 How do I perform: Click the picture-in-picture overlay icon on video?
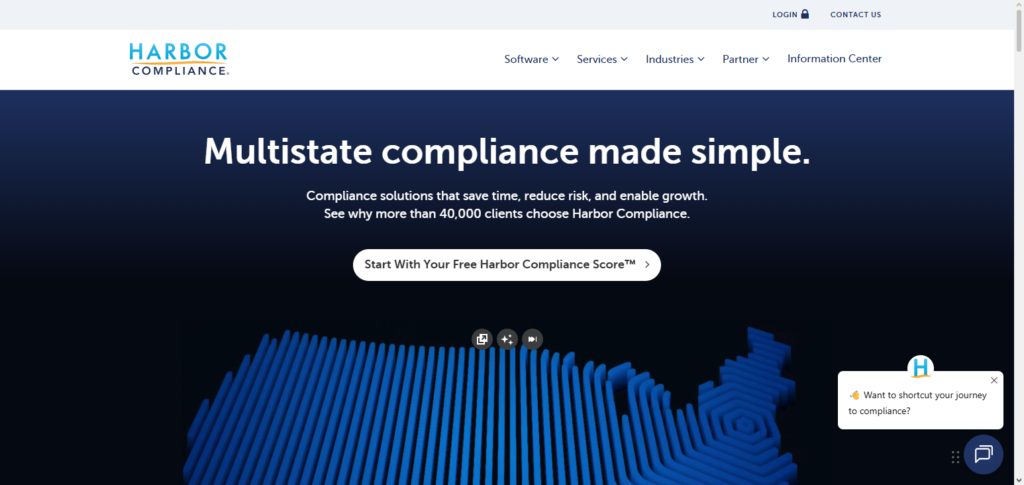[482, 339]
